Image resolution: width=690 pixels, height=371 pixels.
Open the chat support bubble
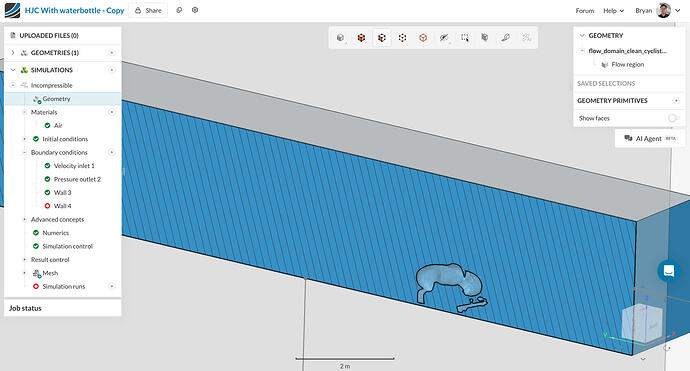click(669, 271)
